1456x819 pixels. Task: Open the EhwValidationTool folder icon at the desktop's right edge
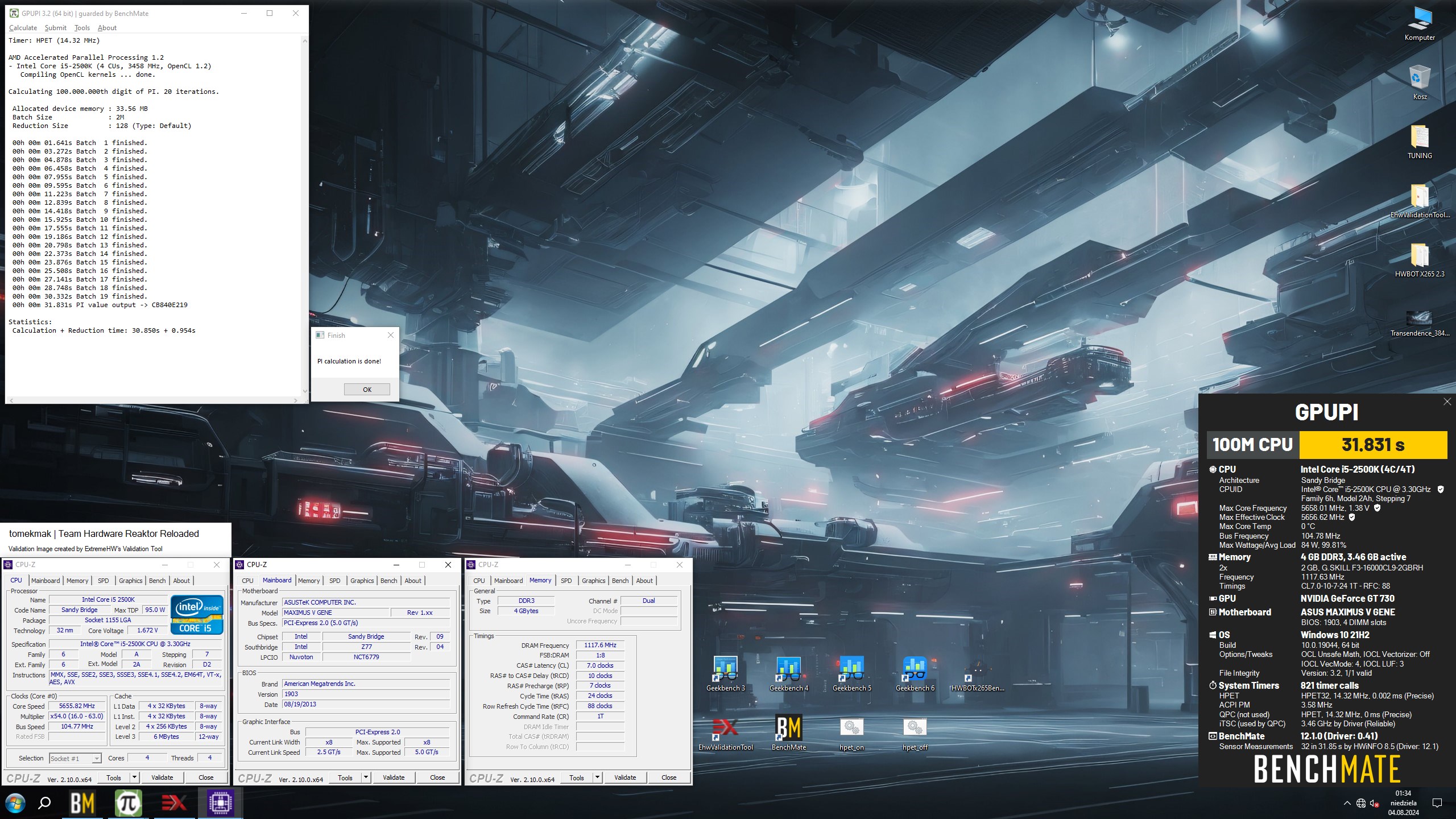point(1420,200)
